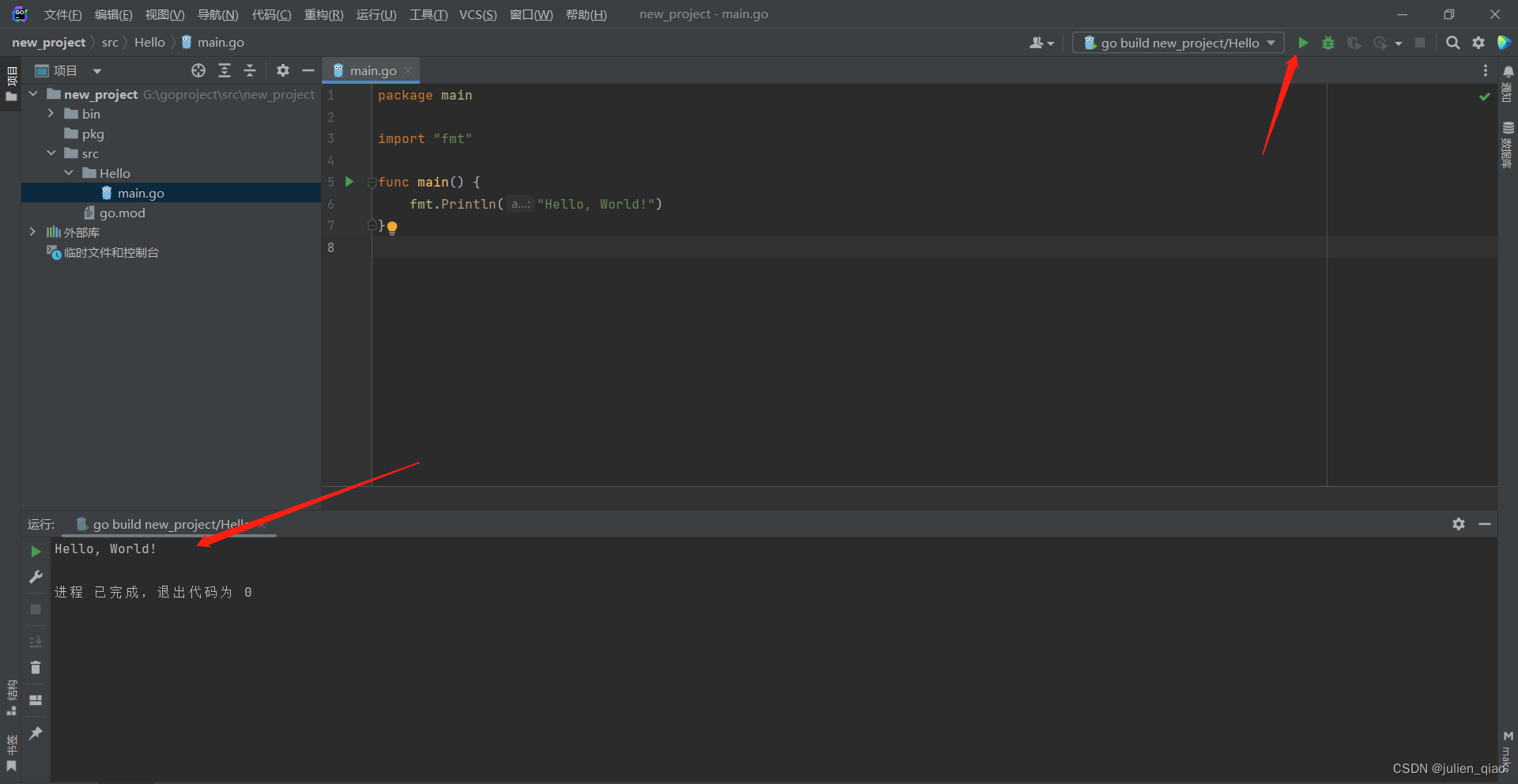Screen dimensions: 1518x784
Task: Collapse the src folder
Action: [x=51, y=153]
